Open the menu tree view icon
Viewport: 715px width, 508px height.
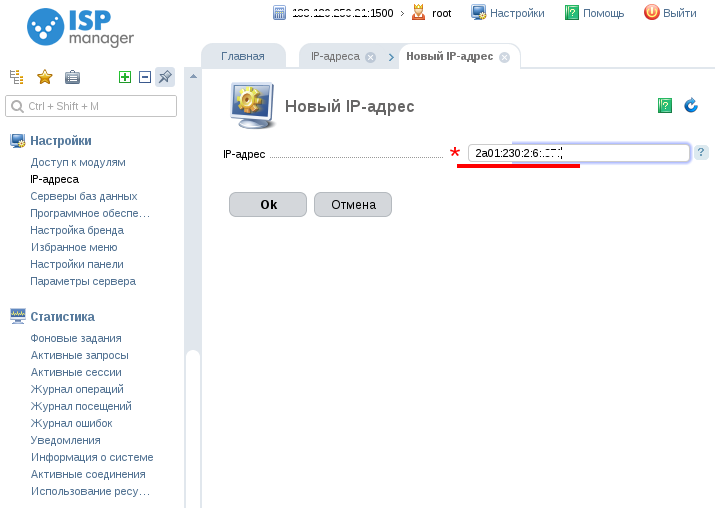click(x=16, y=77)
